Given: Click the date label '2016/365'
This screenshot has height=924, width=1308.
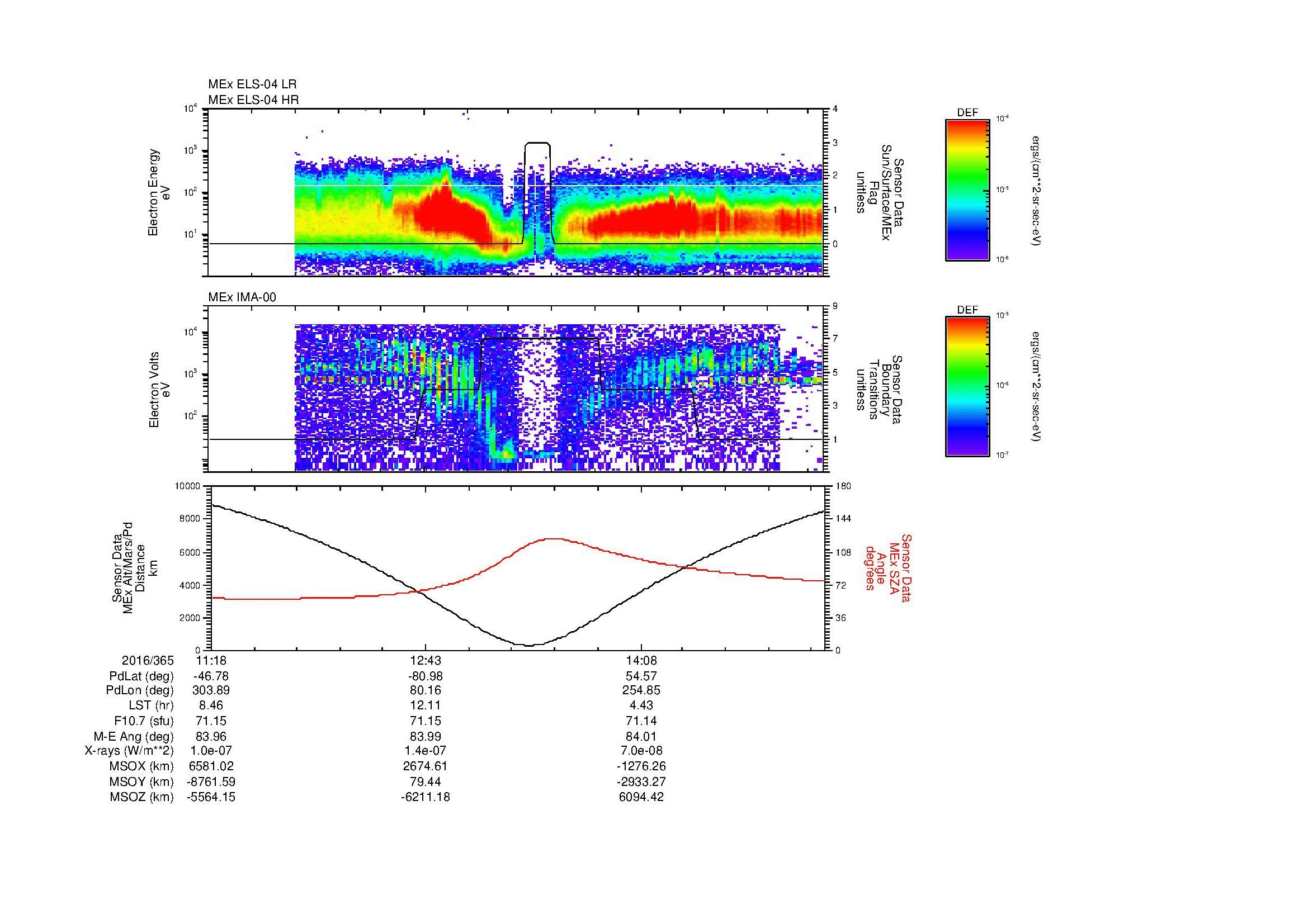Looking at the screenshot, I should (148, 660).
